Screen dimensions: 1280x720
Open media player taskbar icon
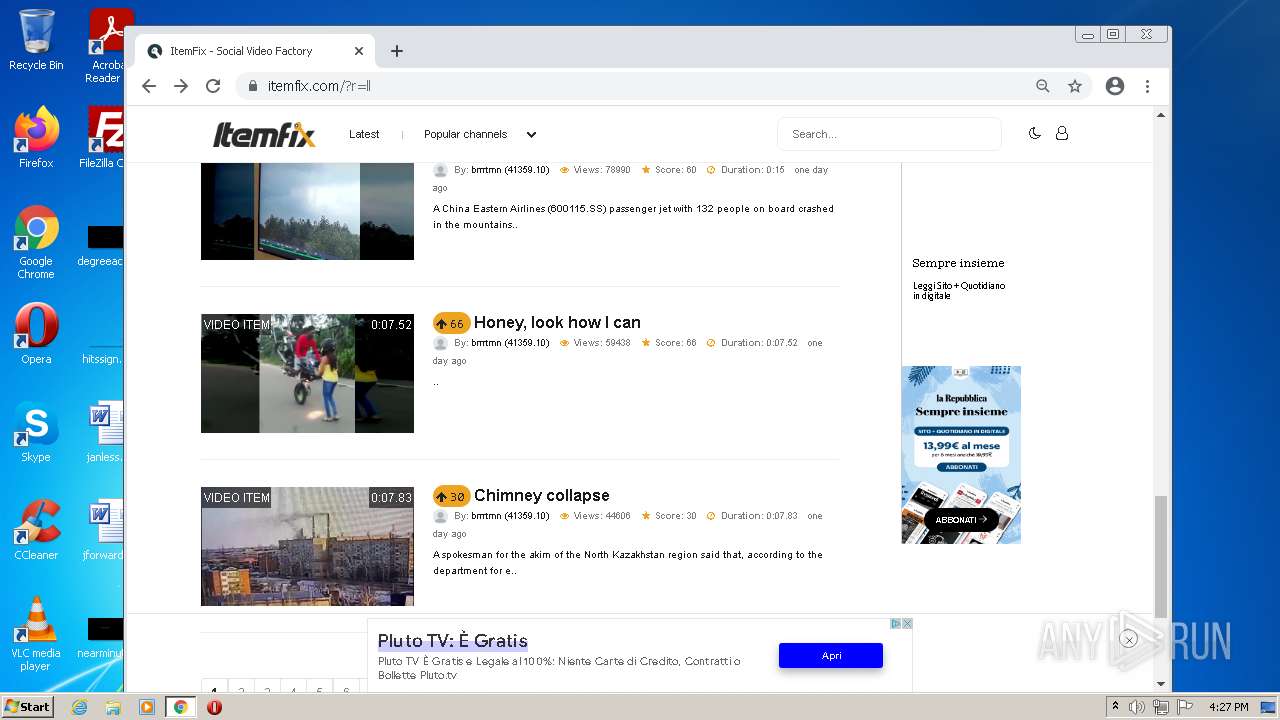(147, 707)
